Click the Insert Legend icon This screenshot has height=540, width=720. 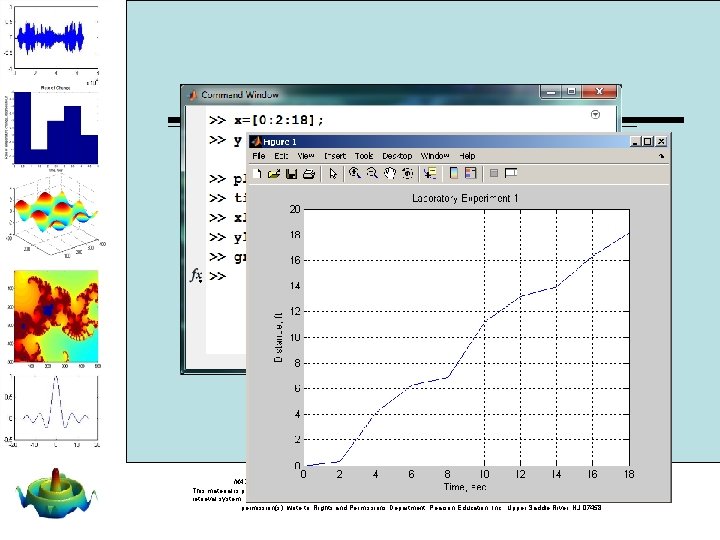[471, 173]
